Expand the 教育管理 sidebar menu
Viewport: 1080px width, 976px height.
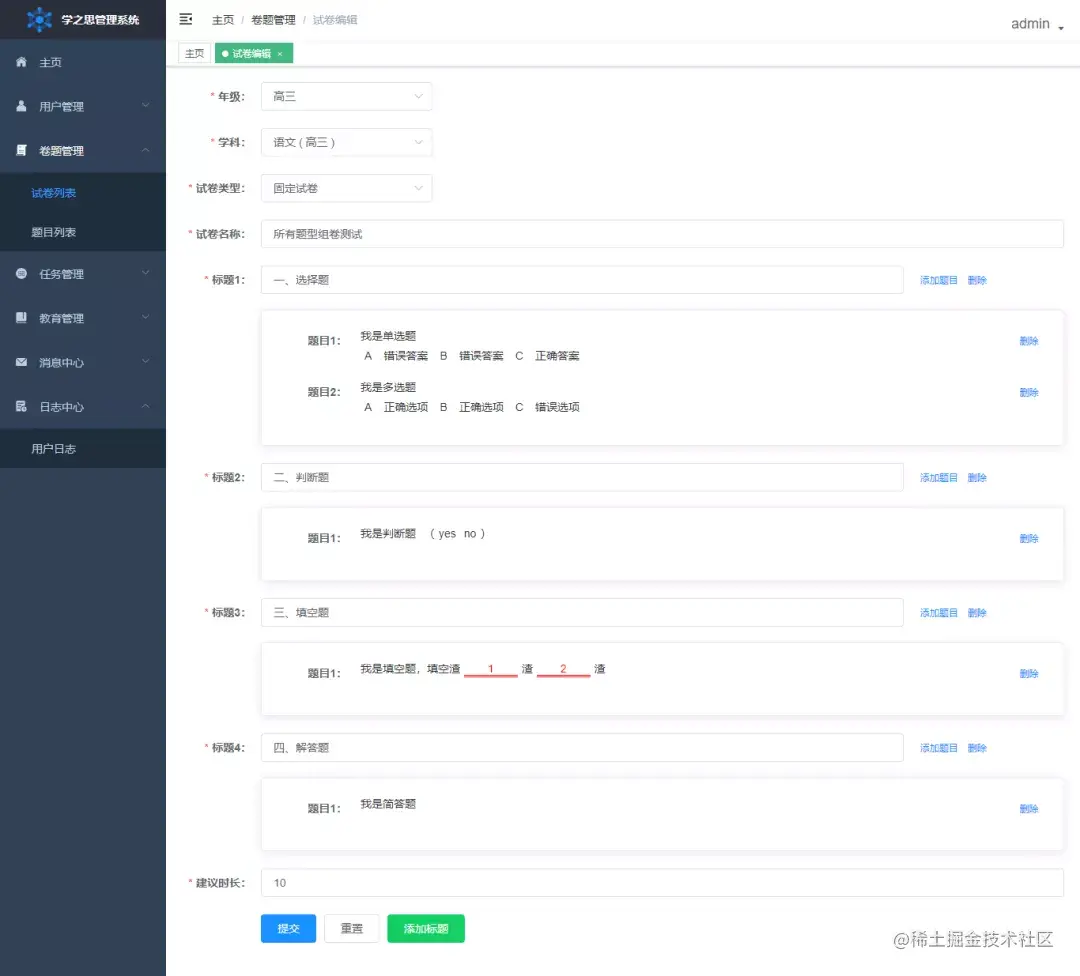click(x=83, y=318)
